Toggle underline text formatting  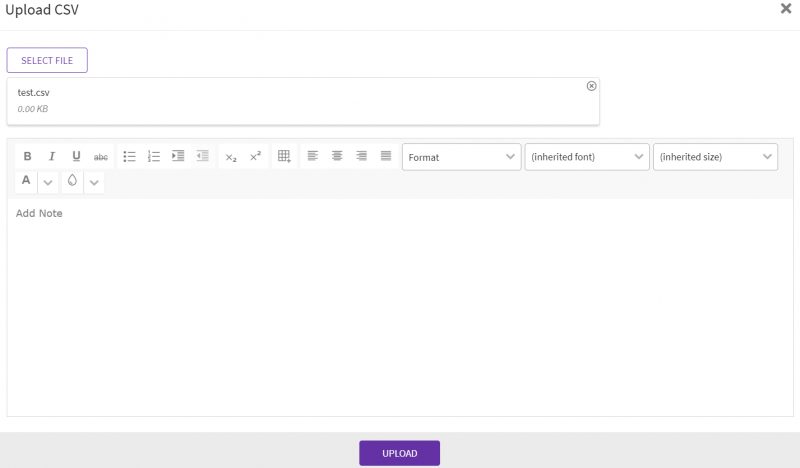pyautogui.click(x=76, y=156)
